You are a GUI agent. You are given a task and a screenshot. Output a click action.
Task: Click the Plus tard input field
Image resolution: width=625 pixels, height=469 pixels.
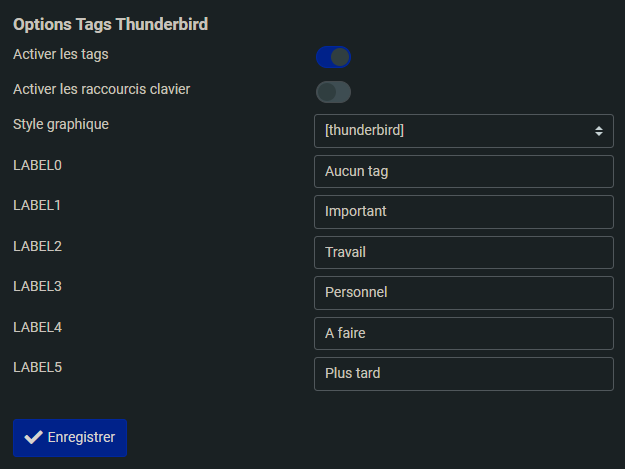[463, 373]
